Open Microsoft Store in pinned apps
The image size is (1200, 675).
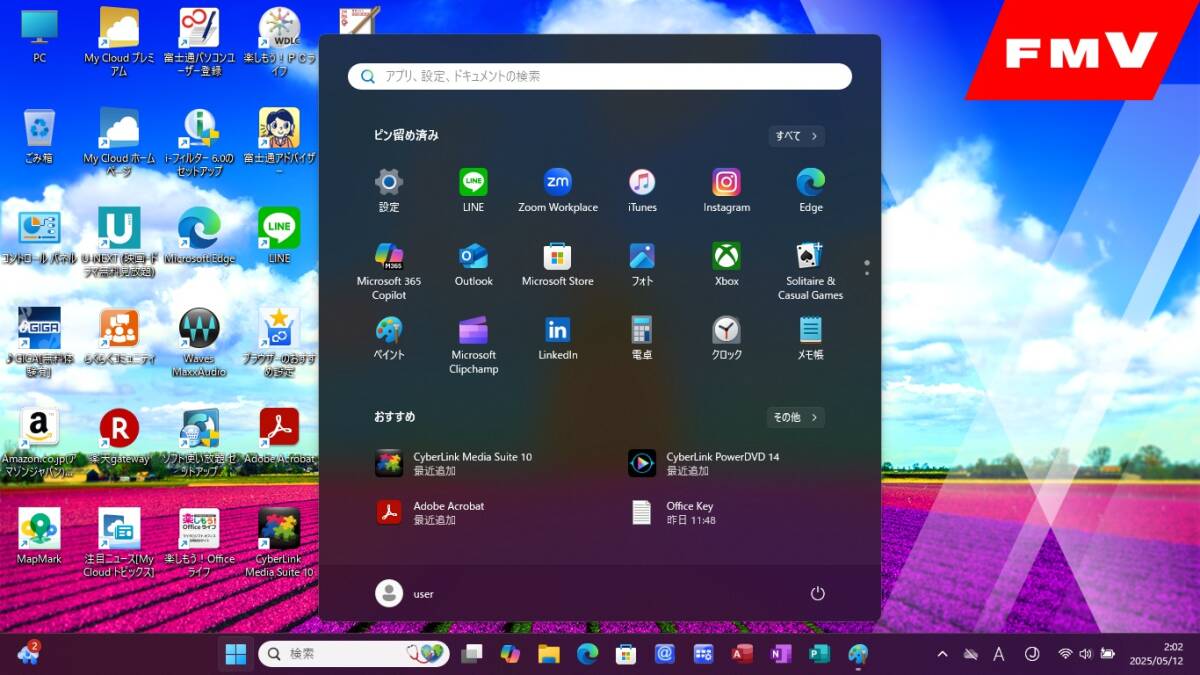point(558,264)
